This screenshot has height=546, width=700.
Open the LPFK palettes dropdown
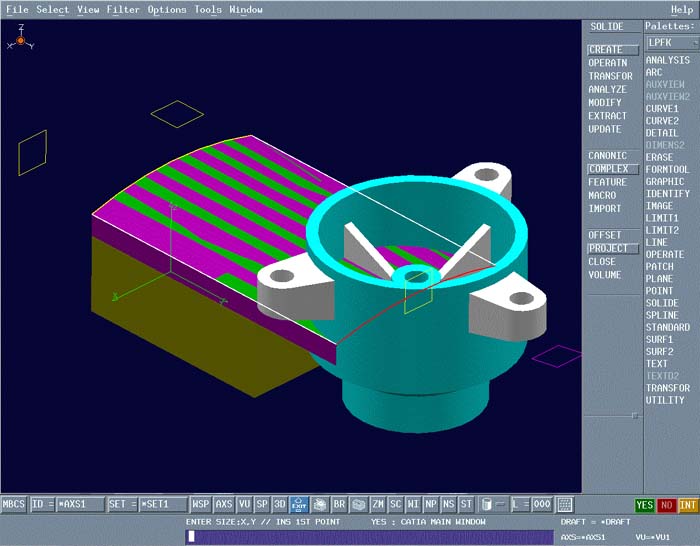click(669, 43)
